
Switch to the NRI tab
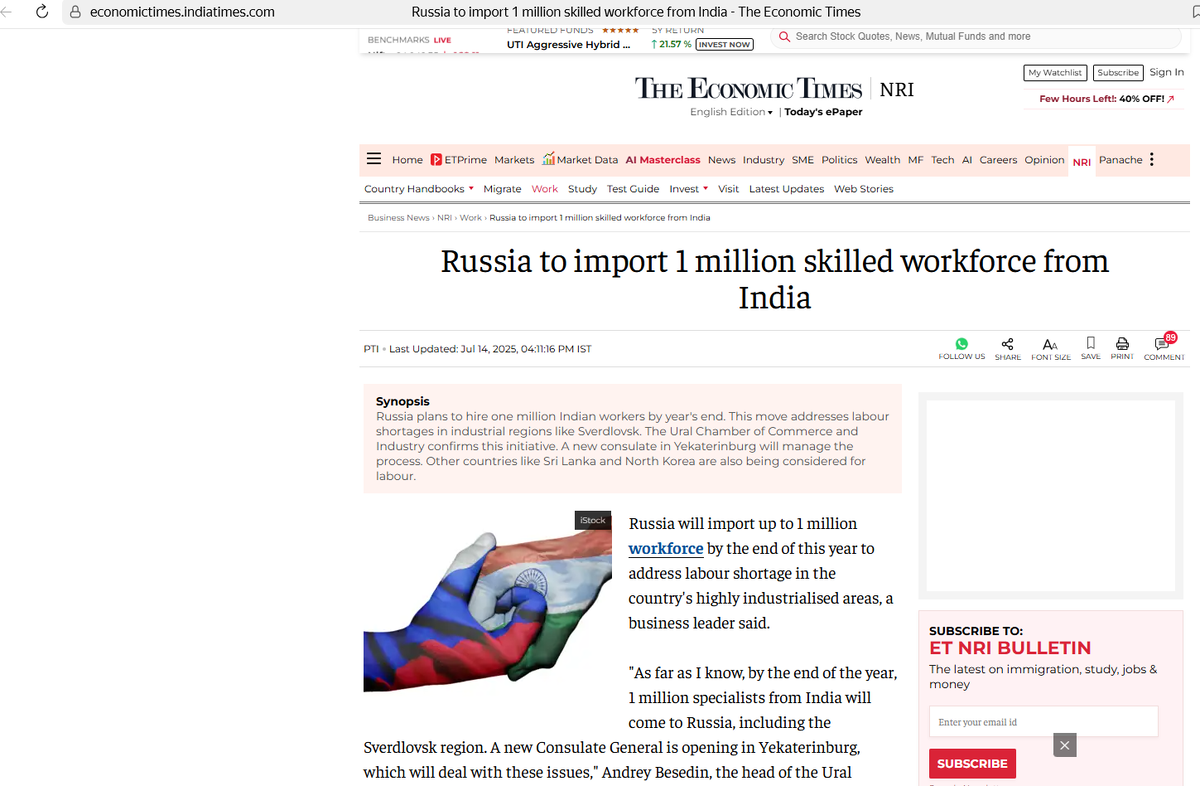1081,160
